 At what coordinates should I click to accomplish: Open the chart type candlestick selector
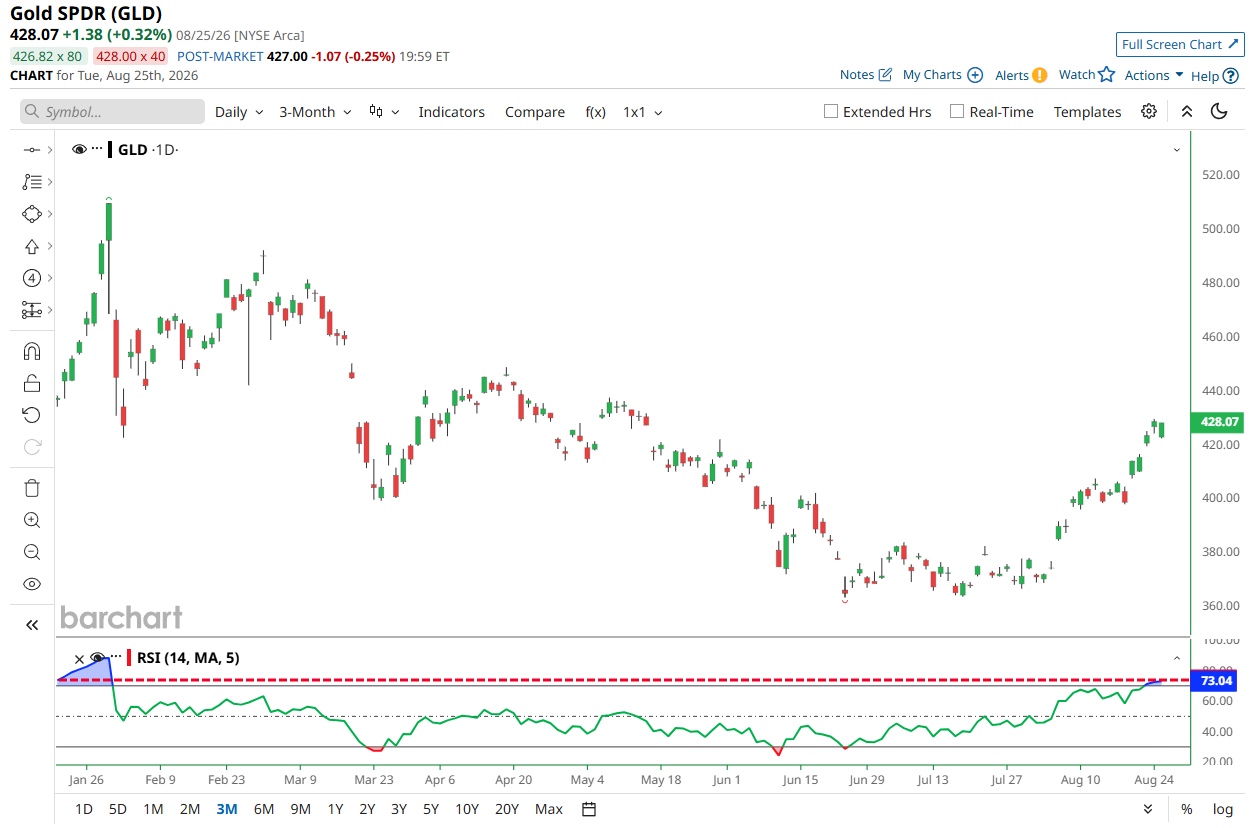383,111
